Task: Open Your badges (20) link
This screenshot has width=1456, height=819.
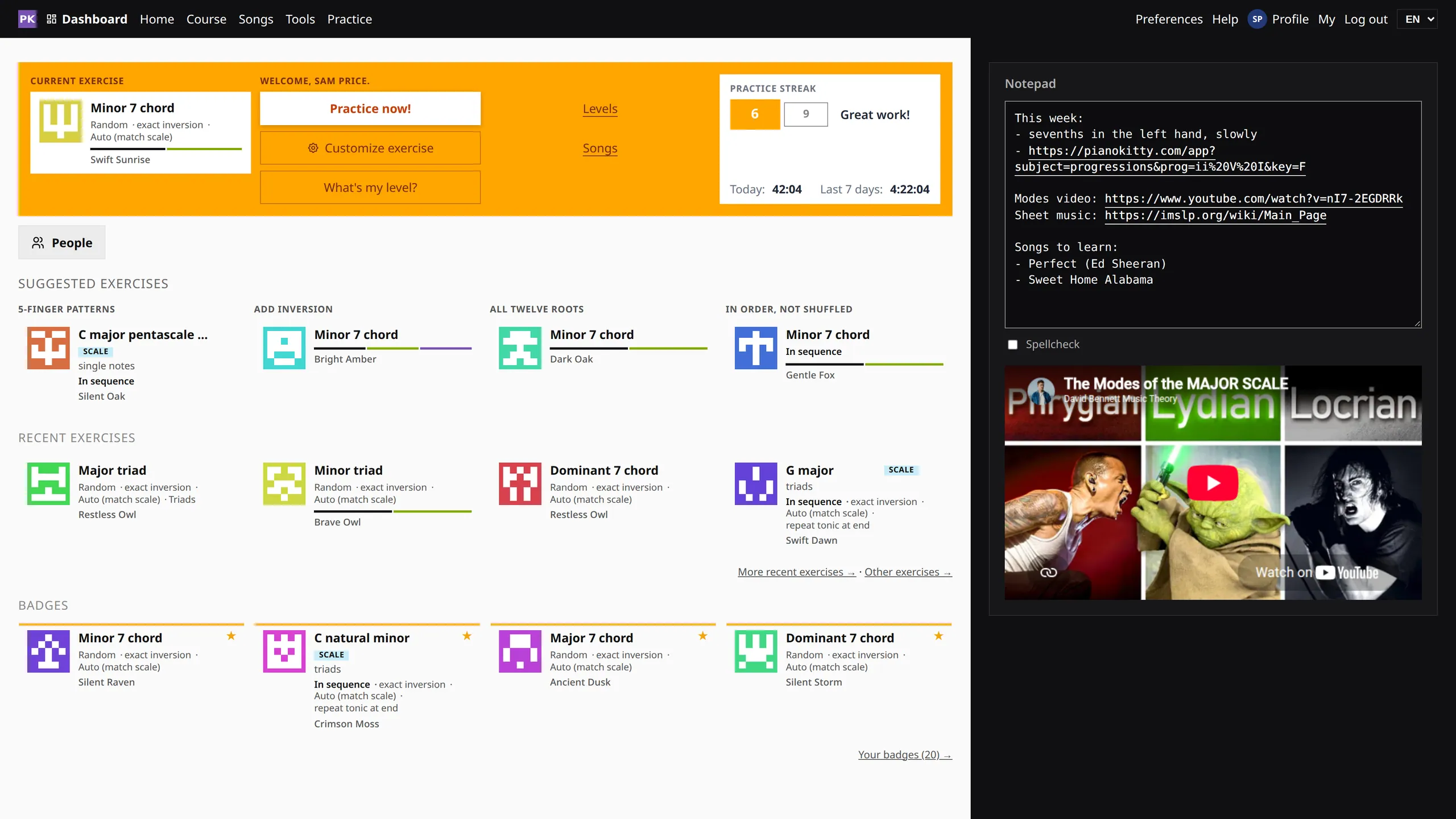Action: 905,755
